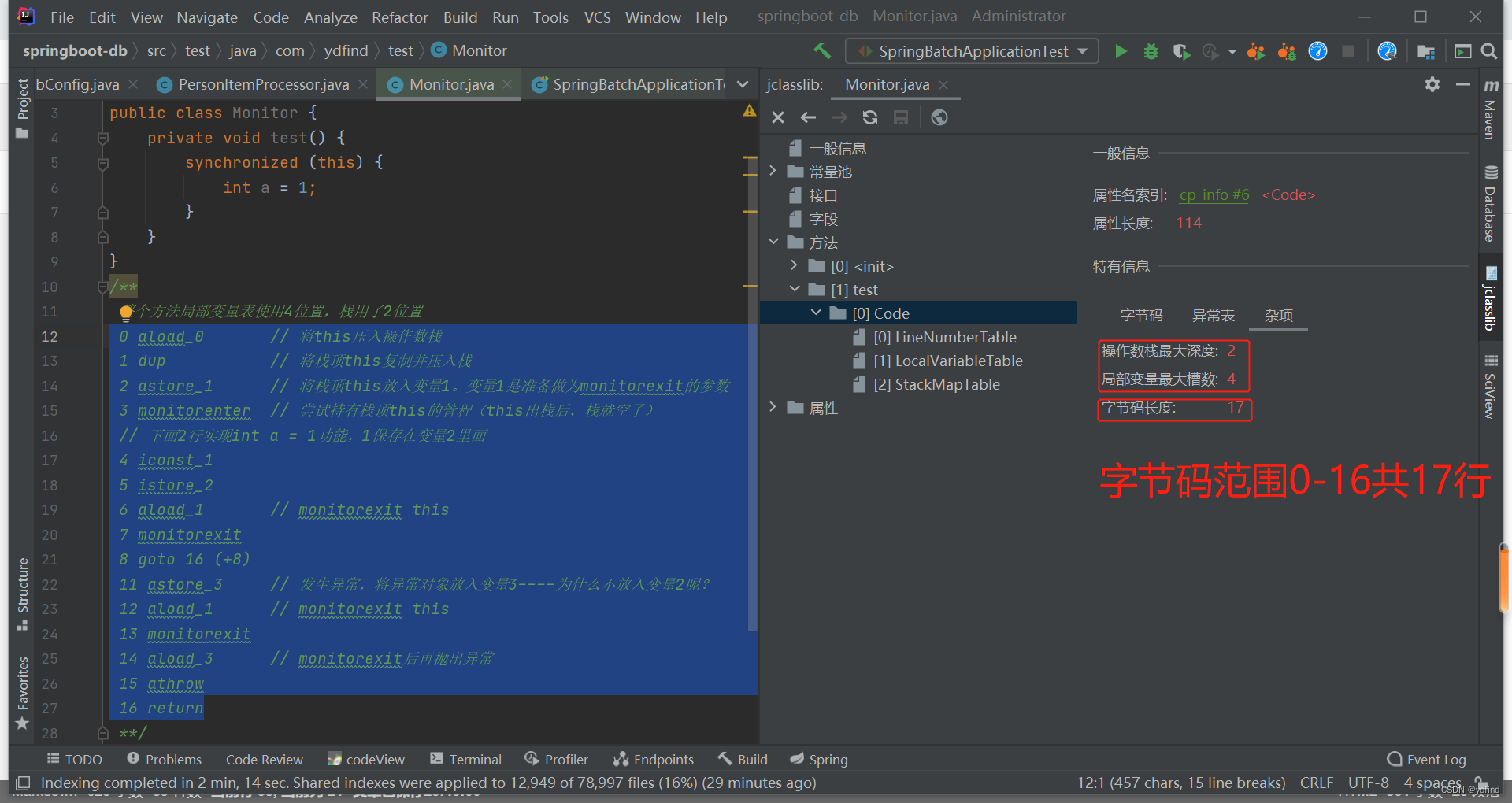Viewport: 1512px width, 803px height.
Task: Open the VCS menu
Action: pyautogui.click(x=597, y=17)
